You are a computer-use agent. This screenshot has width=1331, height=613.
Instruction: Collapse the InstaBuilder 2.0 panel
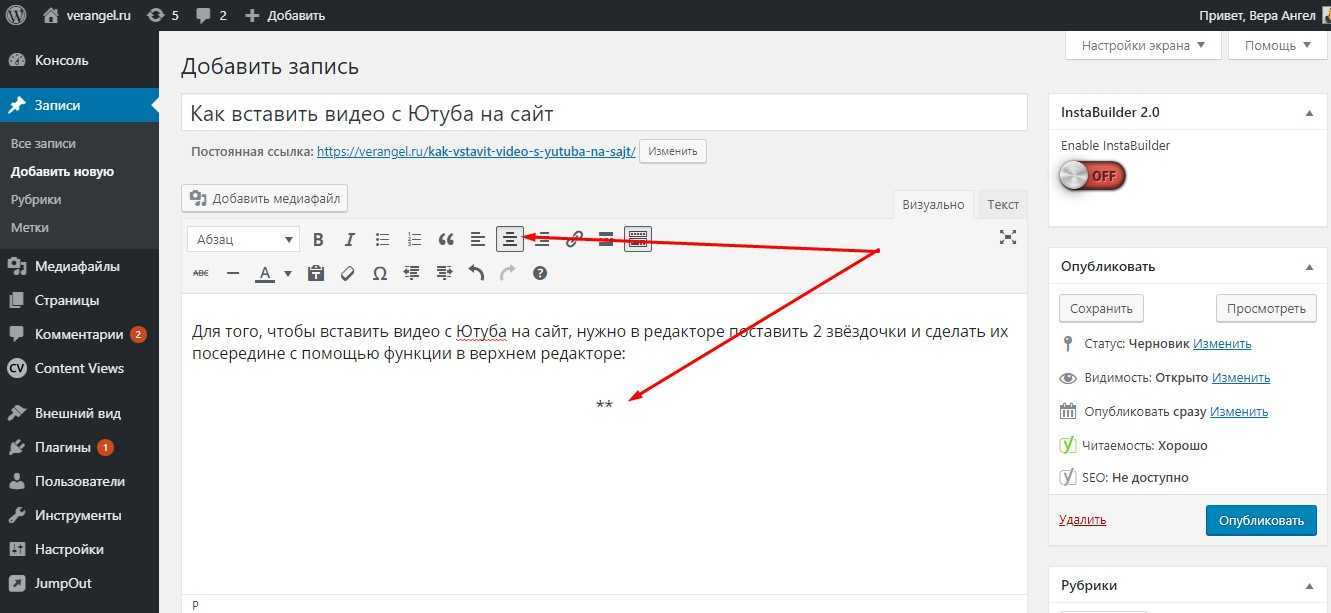pos(1310,113)
